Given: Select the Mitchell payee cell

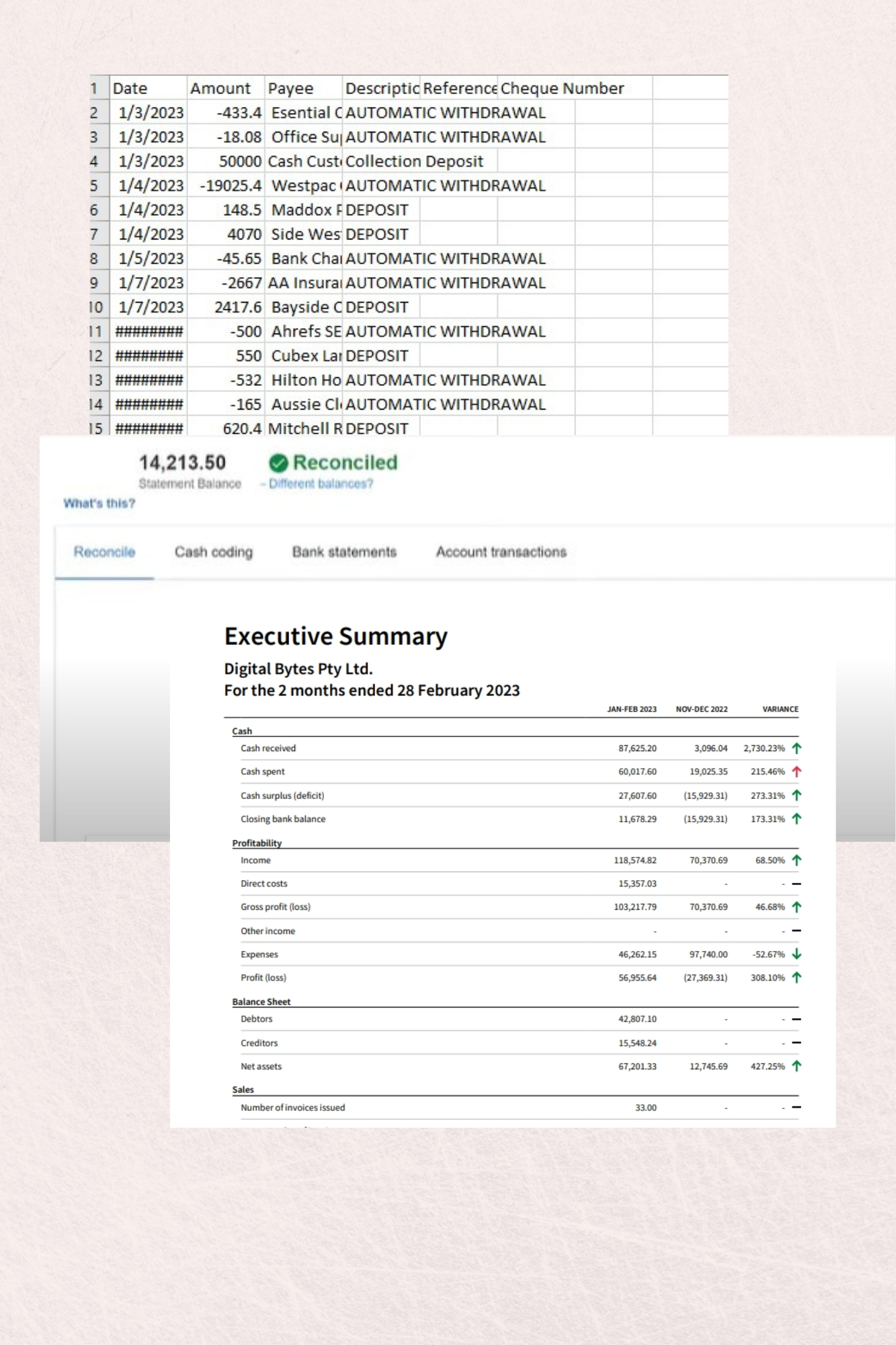Looking at the screenshot, I should point(304,428).
